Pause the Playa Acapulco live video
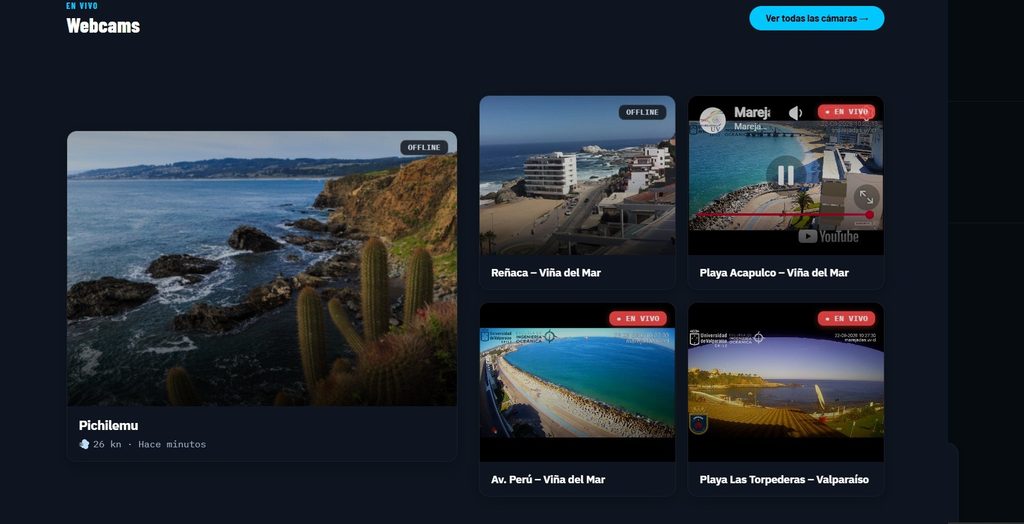 pyautogui.click(x=786, y=174)
